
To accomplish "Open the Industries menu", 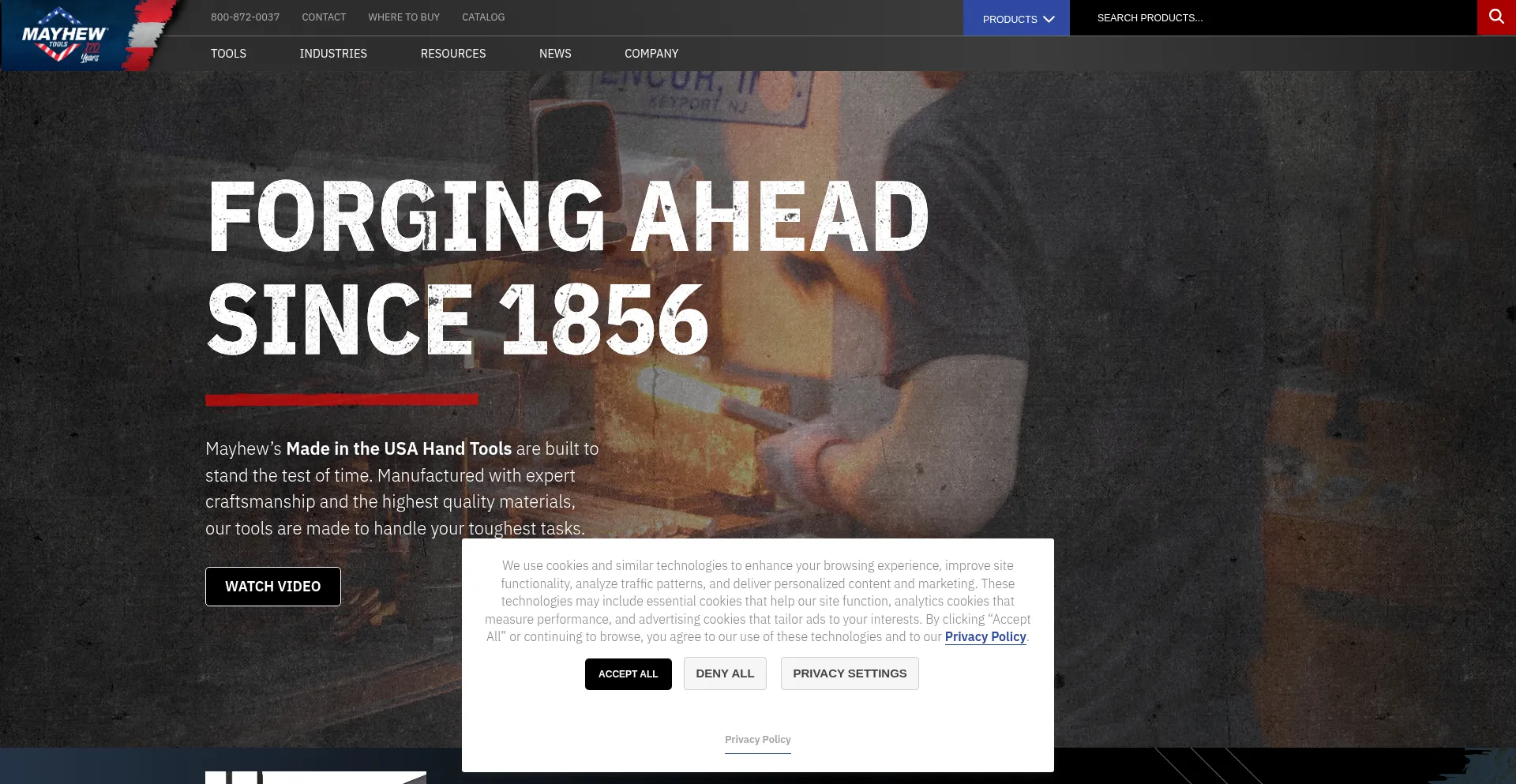I will pos(333,54).
